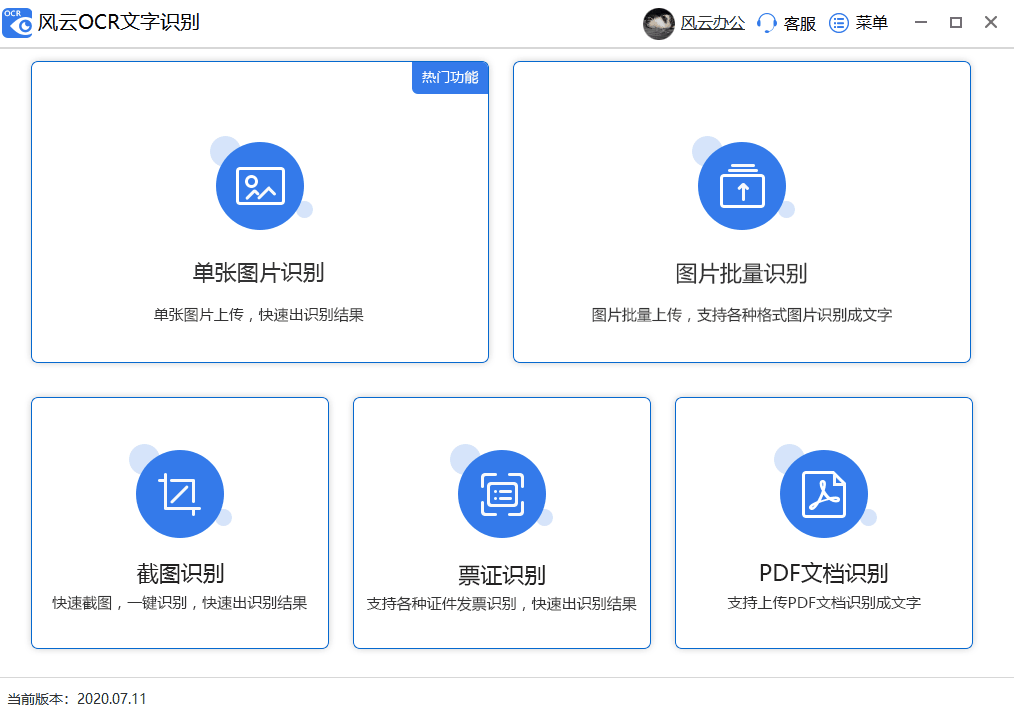Click description 快速截图，一键识别，快速出识别结果
The height and width of the screenshot is (716, 1014).
[x=180, y=603]
